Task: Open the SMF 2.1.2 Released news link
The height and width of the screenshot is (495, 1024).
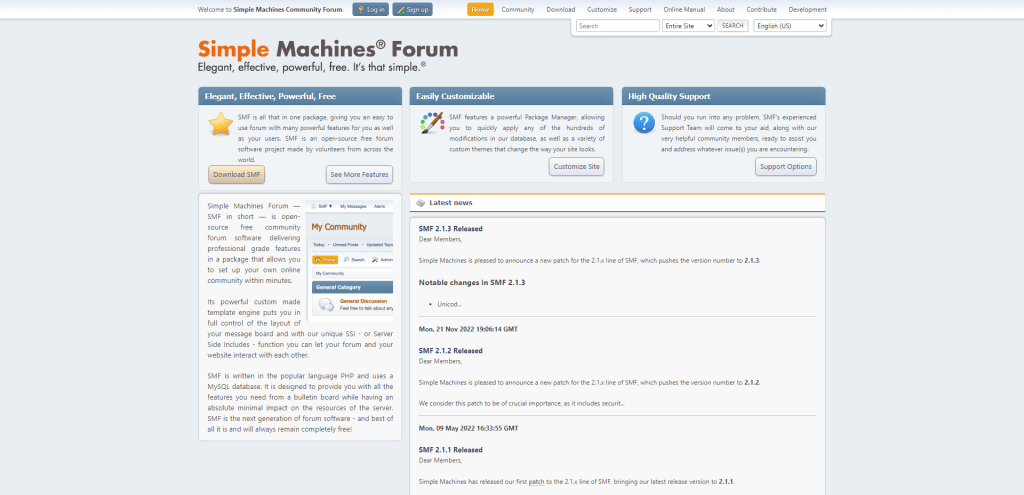Action: 451,351
